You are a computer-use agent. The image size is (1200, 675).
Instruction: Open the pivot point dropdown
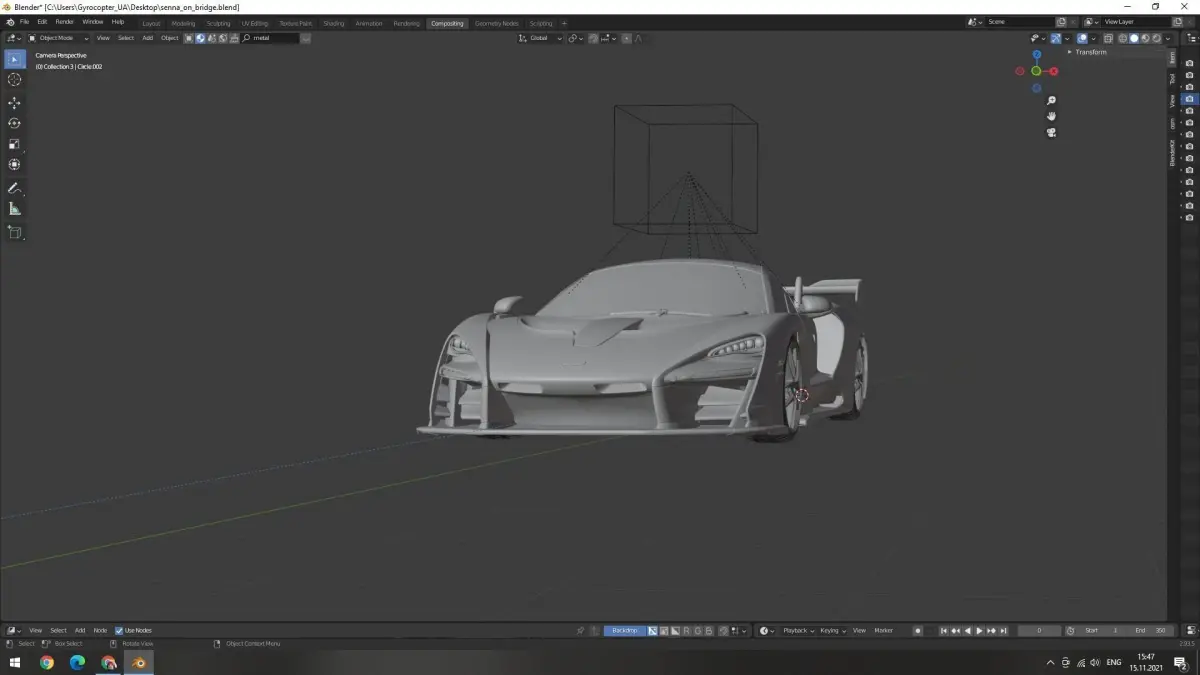pyautogui.click(x=576, y=38)
